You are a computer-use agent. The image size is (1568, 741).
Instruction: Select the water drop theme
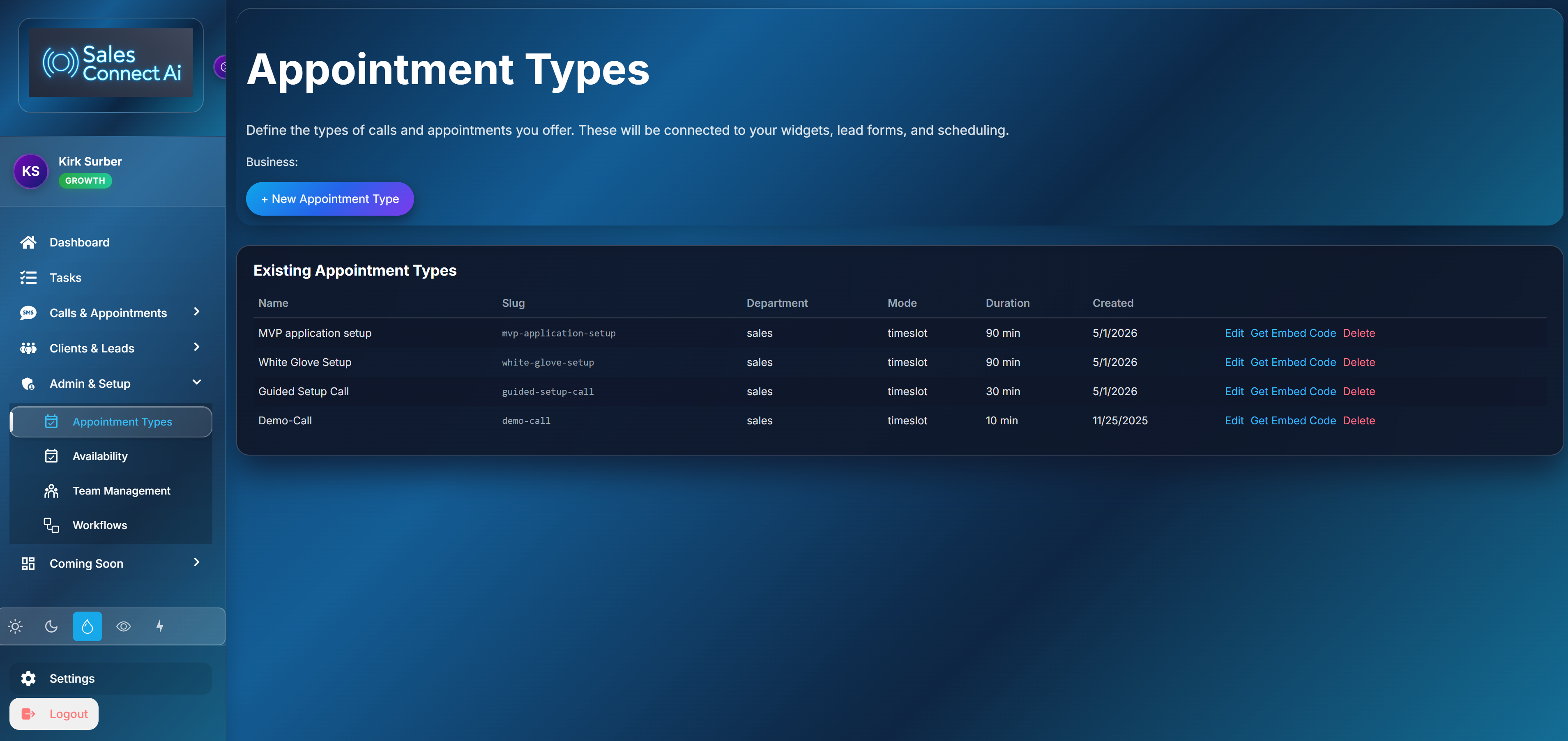(x=87, y=626)
